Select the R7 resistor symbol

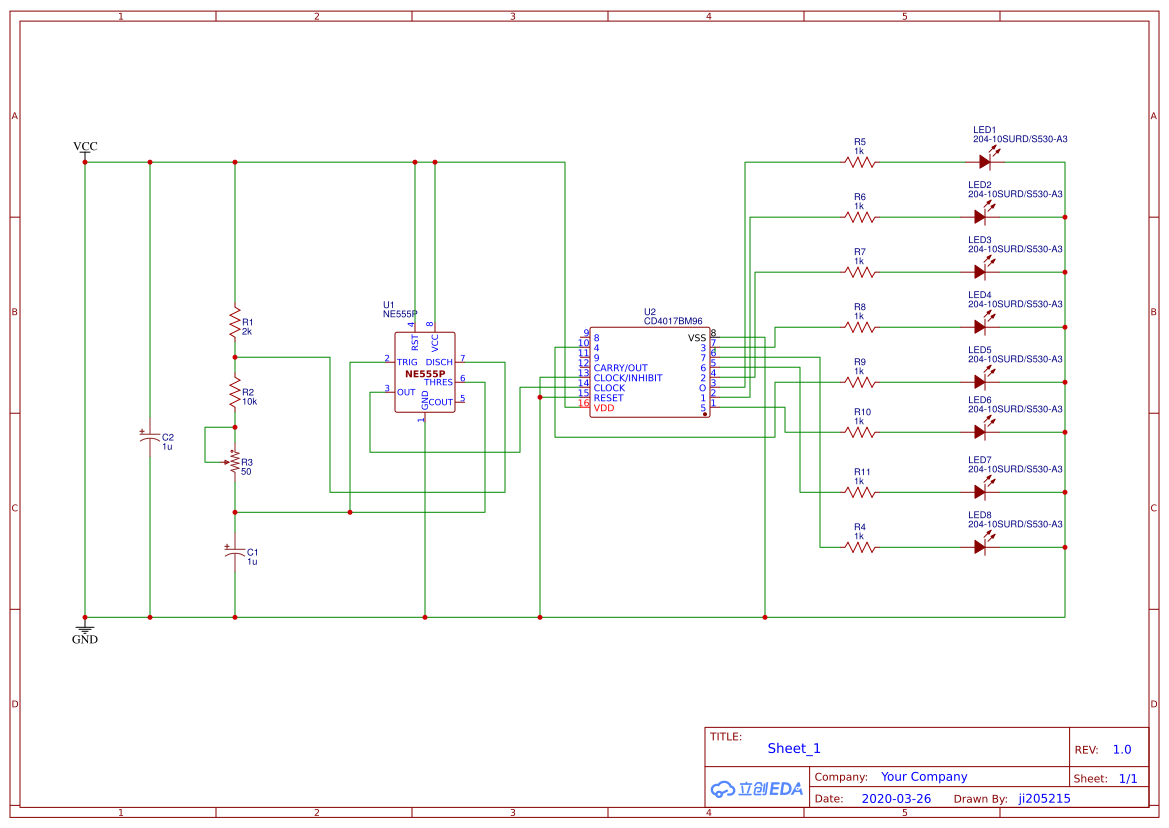tap(860, 272)
